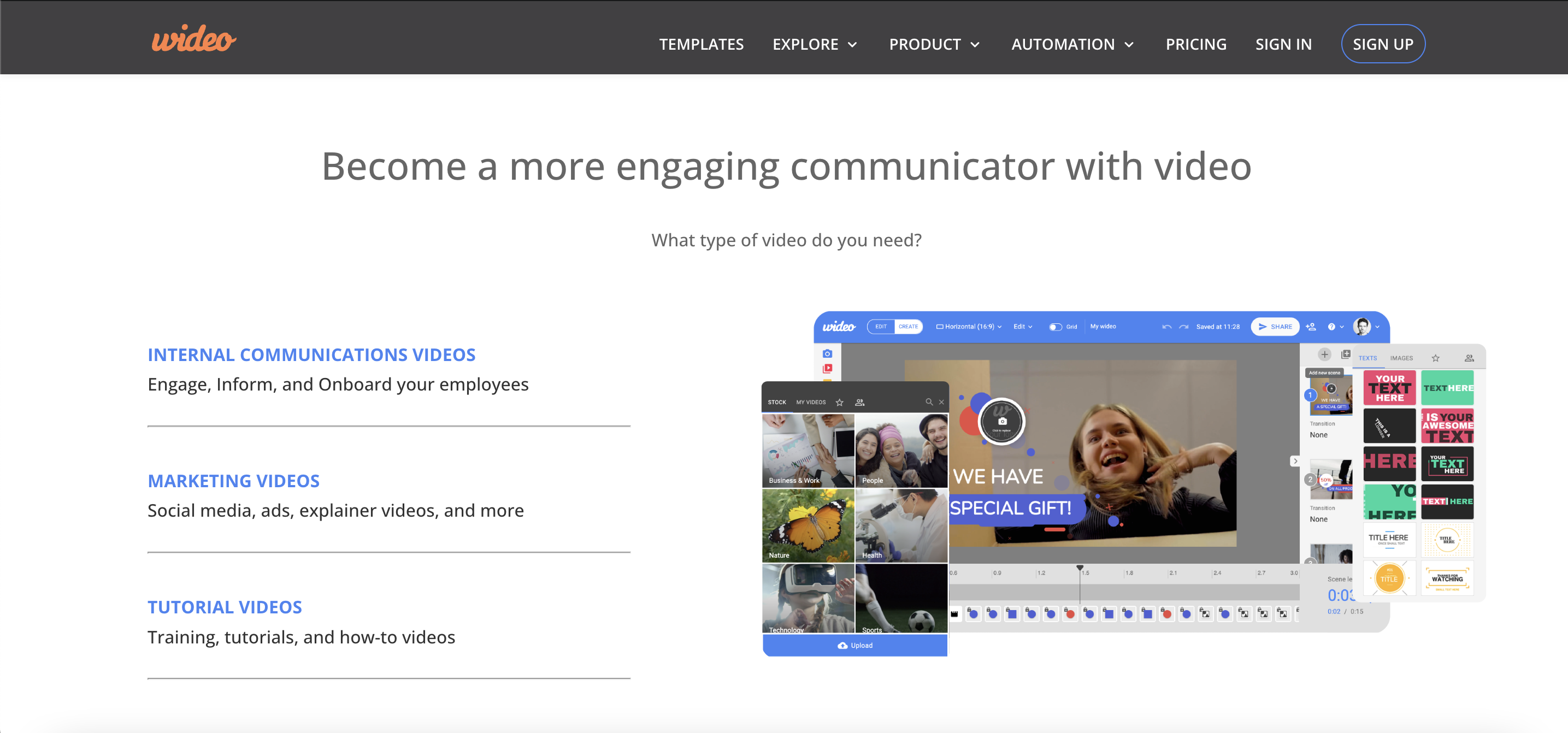Select the Business & Work stock category
The height and width of the screenshot is (733, 1568).
809,451
